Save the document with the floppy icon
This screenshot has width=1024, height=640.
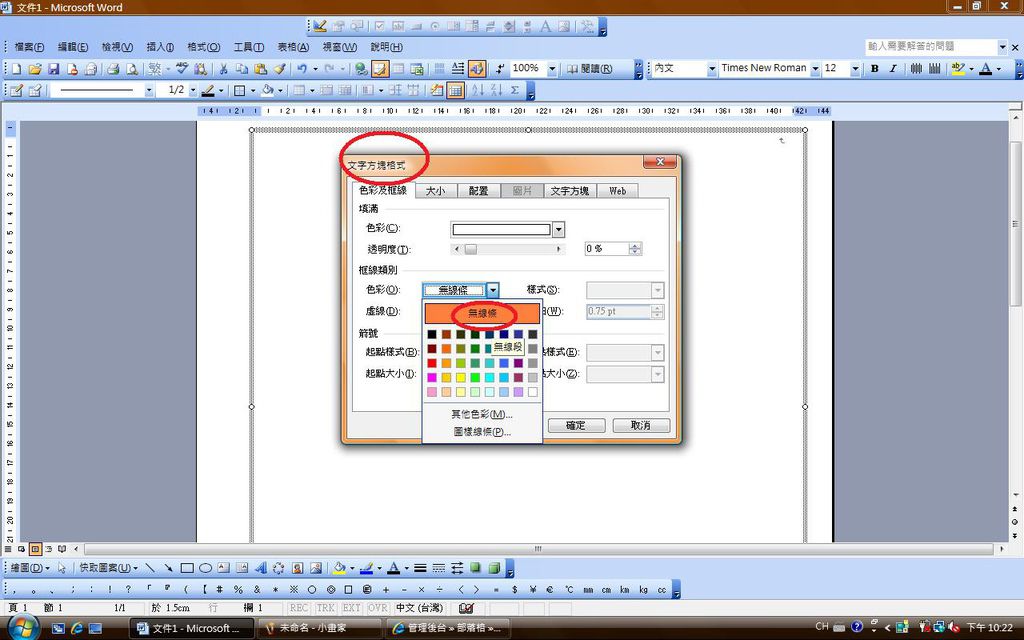coord(54,69)
